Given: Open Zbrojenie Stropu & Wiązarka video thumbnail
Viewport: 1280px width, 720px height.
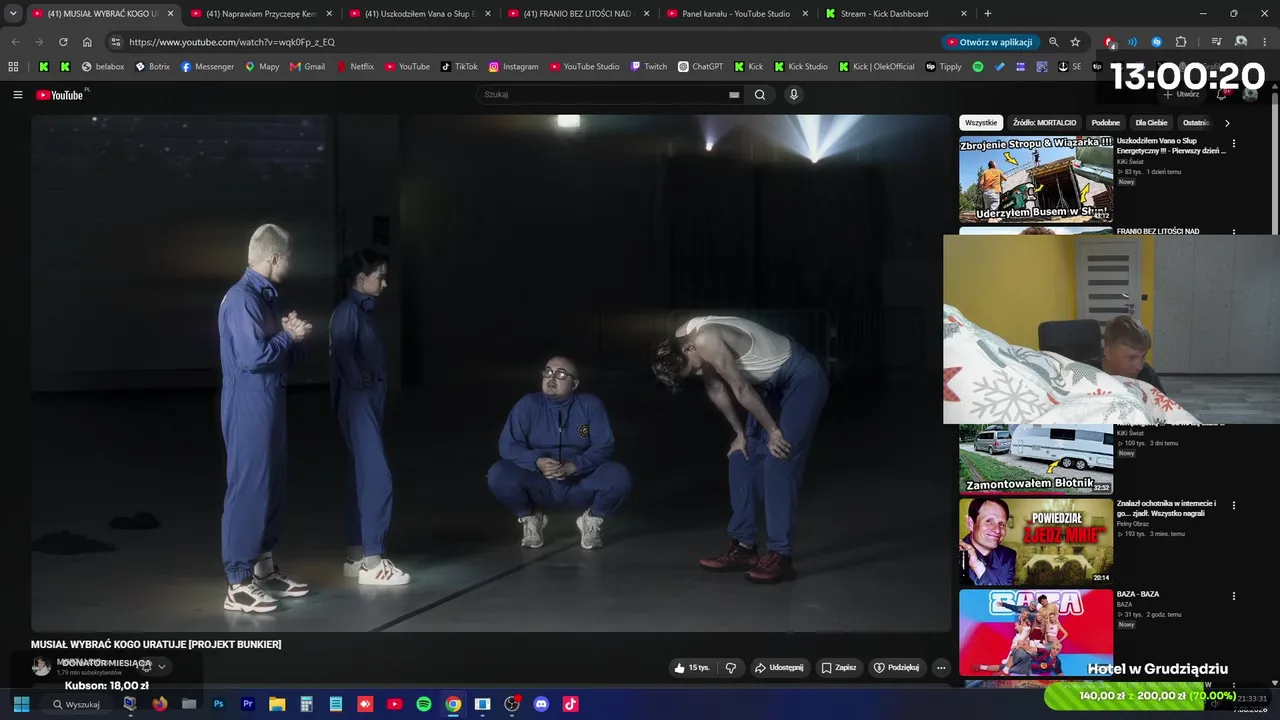Looking at the screenshot, I should point(1036,179).
